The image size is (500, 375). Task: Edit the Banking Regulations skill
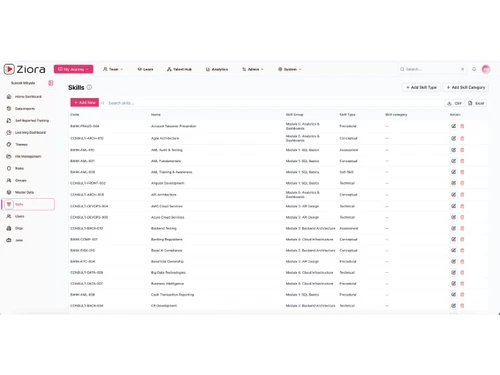pos(453,239)
